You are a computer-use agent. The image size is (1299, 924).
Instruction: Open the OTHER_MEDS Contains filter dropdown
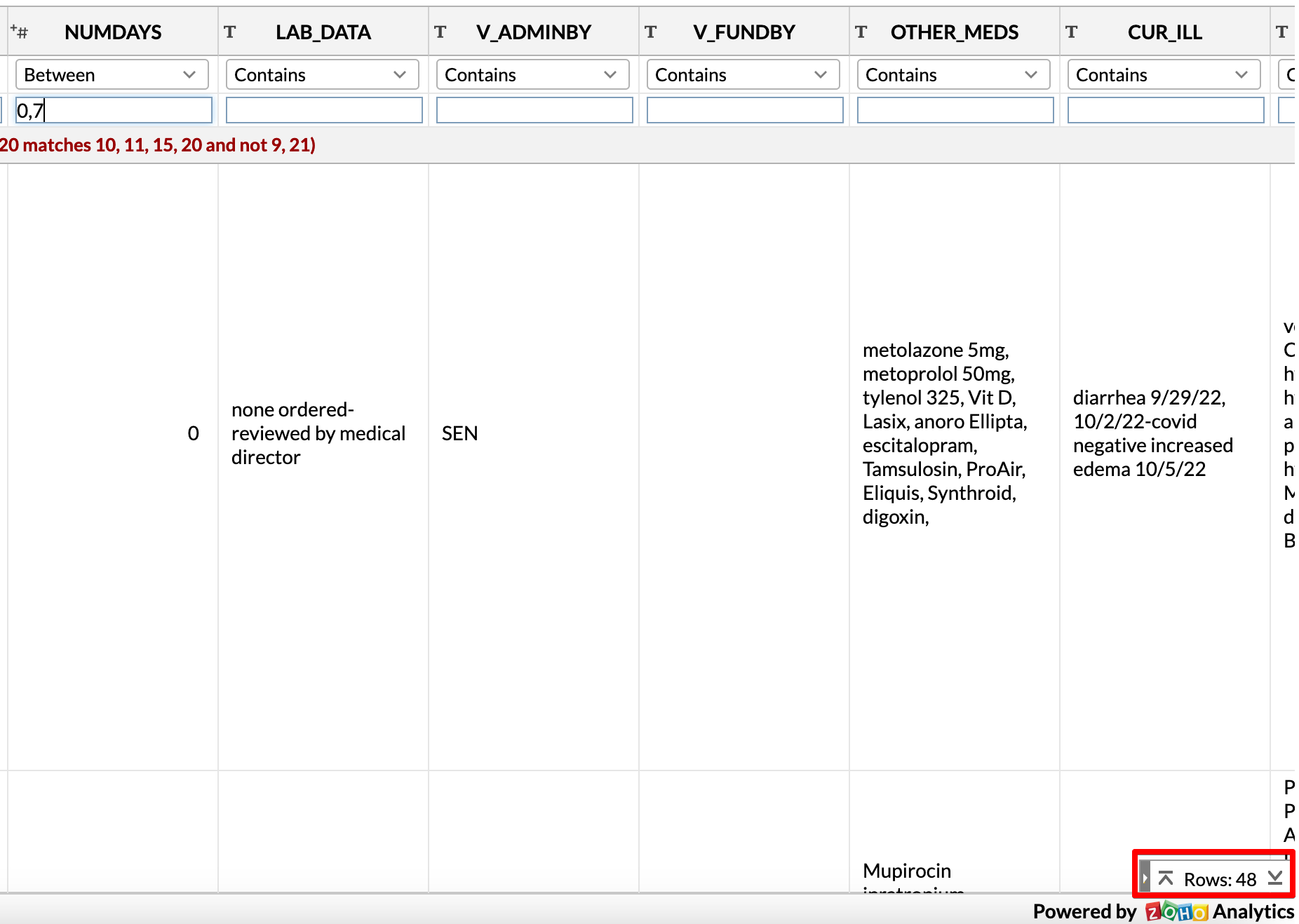point(953,74)
